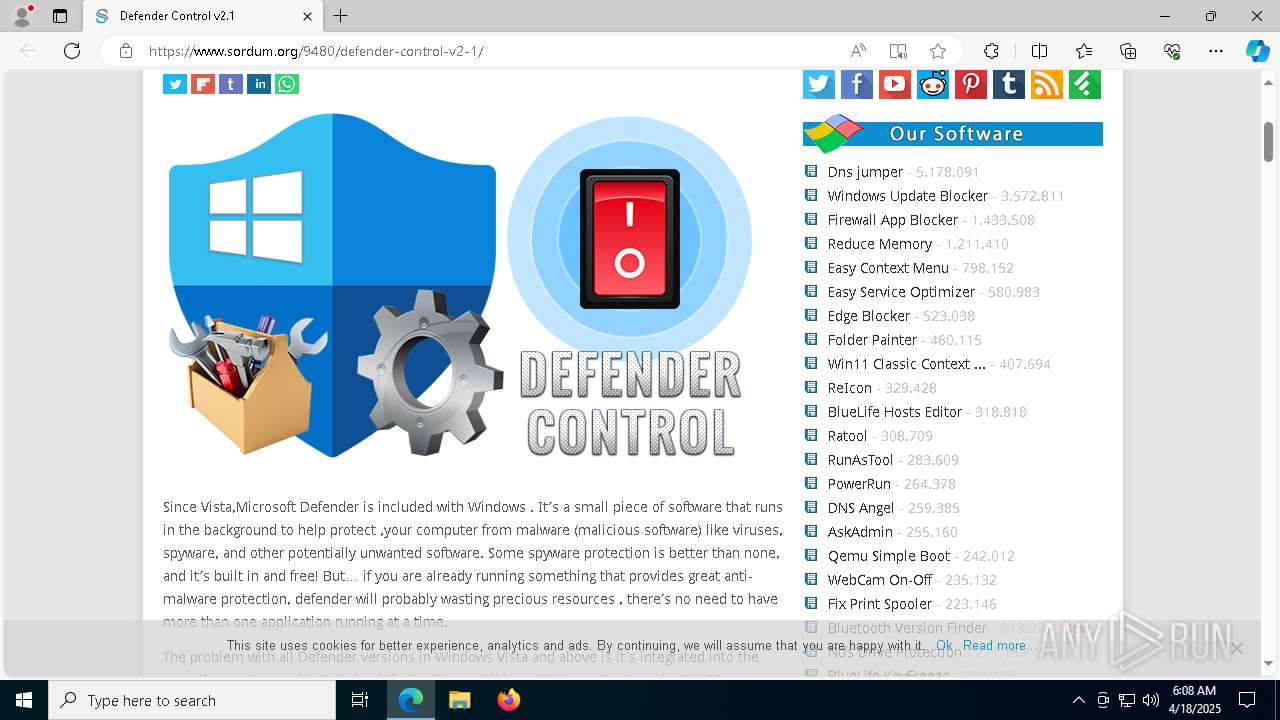Open the Edge profile icon
This screenshot has height=720, width=1280.
tap(22, 16)
